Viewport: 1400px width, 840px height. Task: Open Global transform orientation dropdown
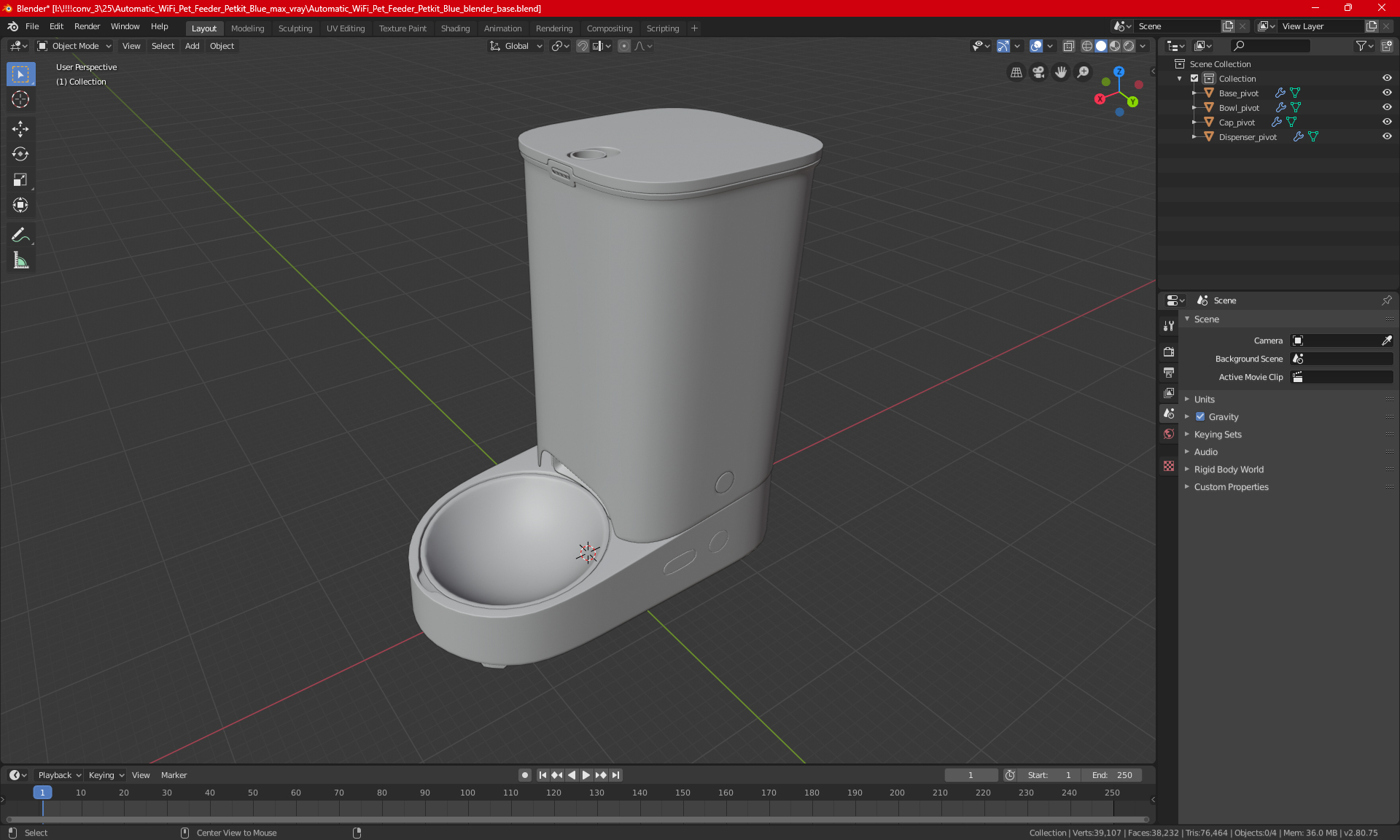click(x=516, y=46)
